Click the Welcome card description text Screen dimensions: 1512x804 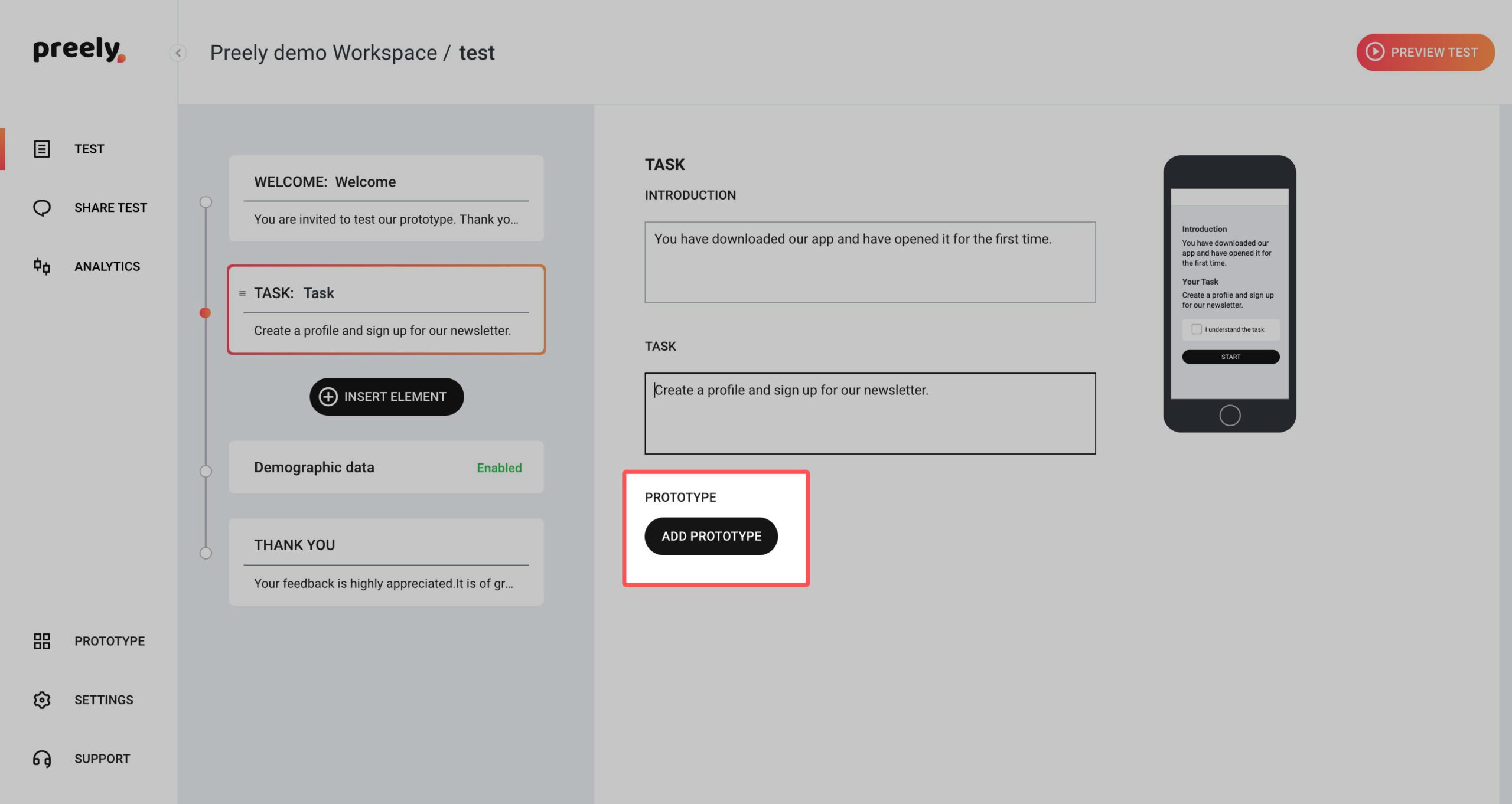pos(386,219)
